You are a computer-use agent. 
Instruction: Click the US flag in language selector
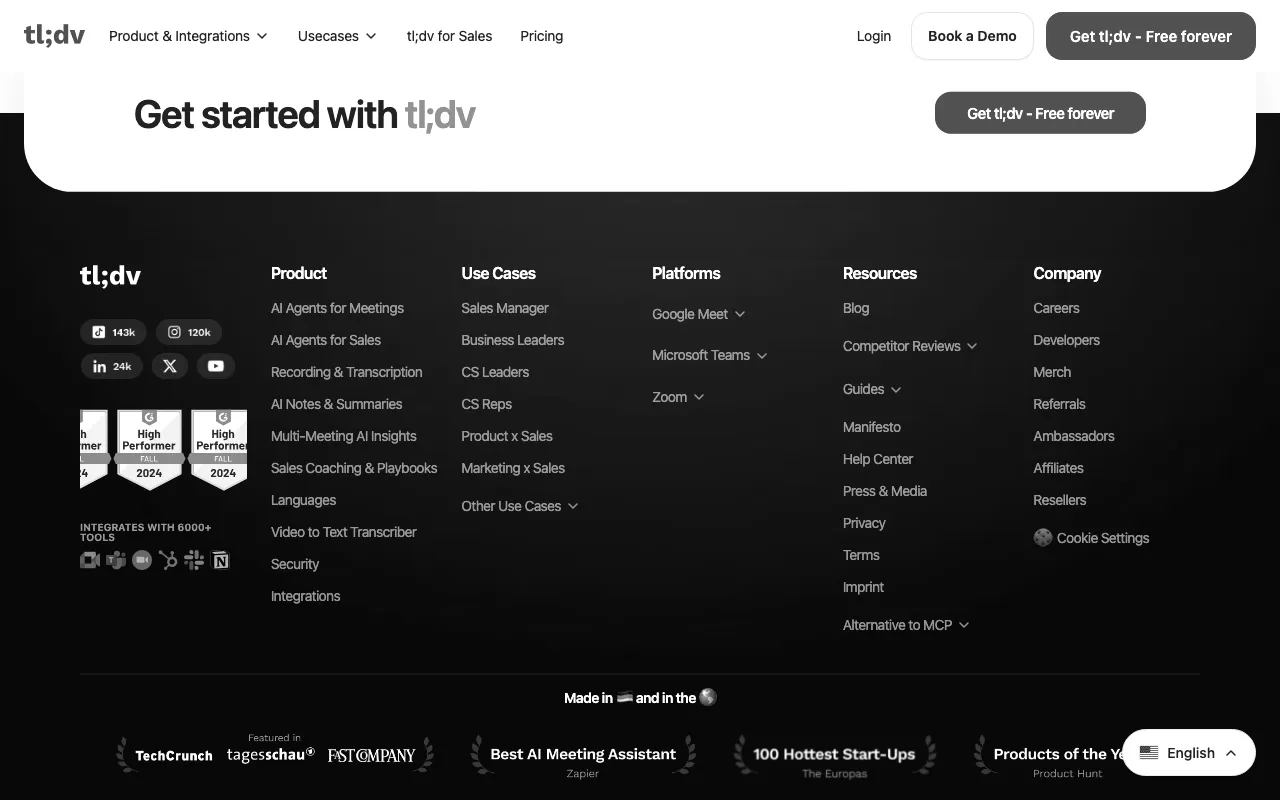[1149, 753]
